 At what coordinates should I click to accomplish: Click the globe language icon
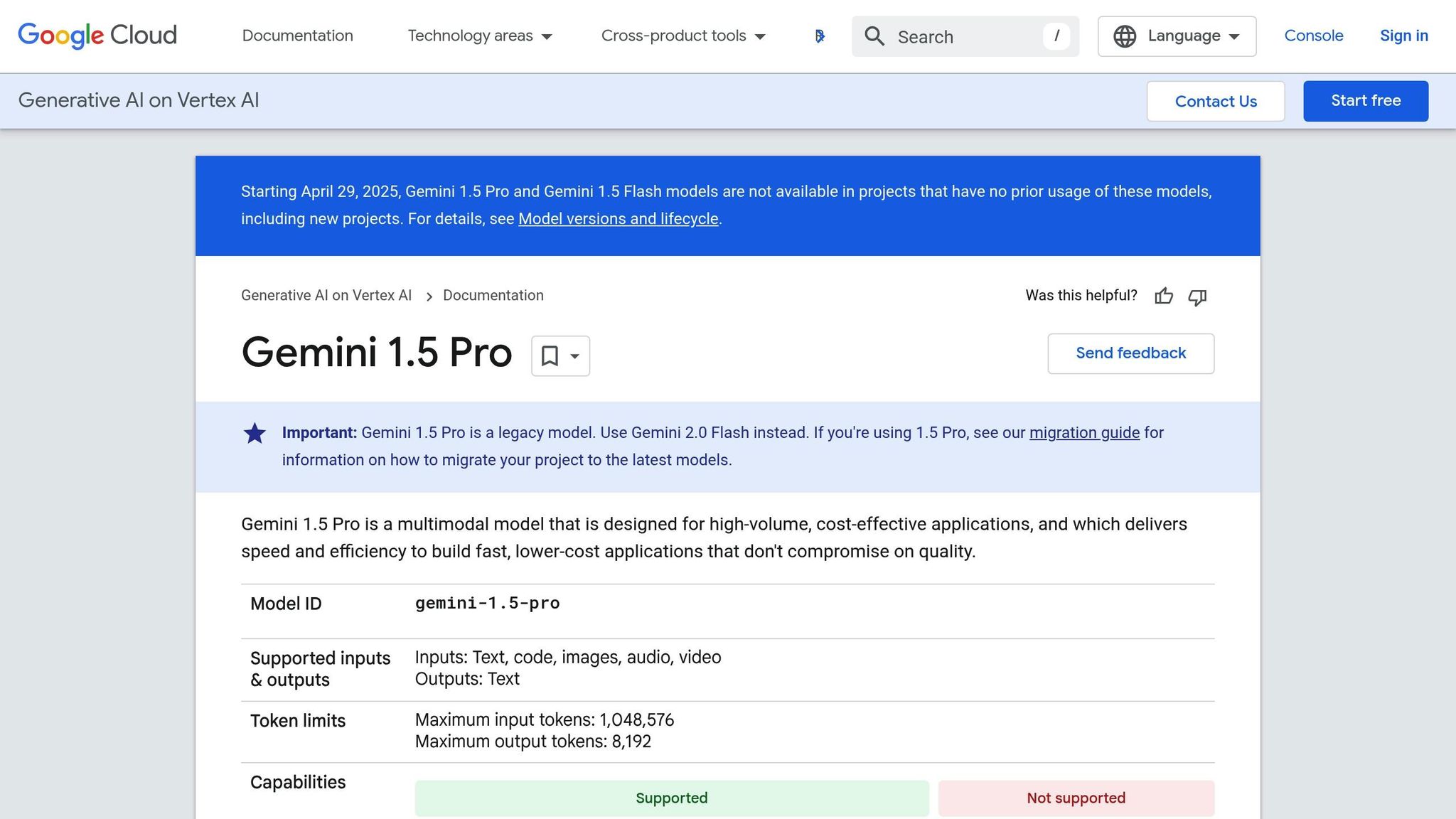pyautogui.click(x=1125, y=36)
